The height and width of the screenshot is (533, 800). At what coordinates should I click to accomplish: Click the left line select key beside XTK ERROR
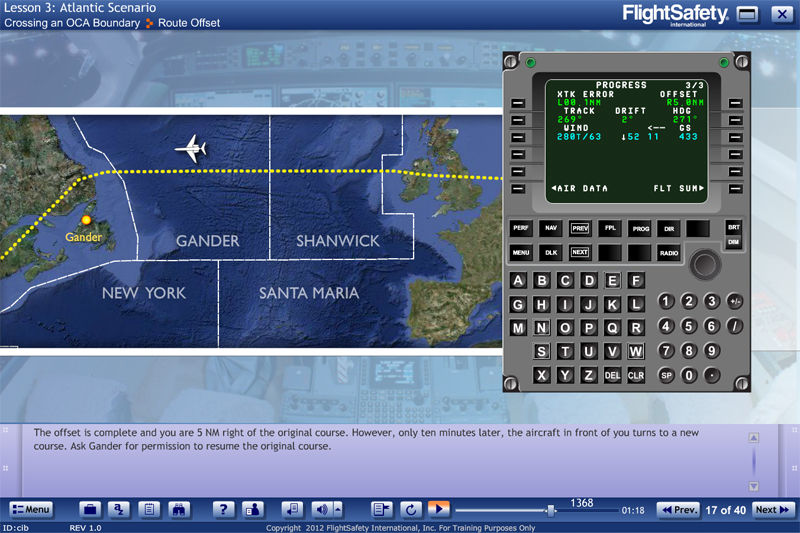point(518,103)
